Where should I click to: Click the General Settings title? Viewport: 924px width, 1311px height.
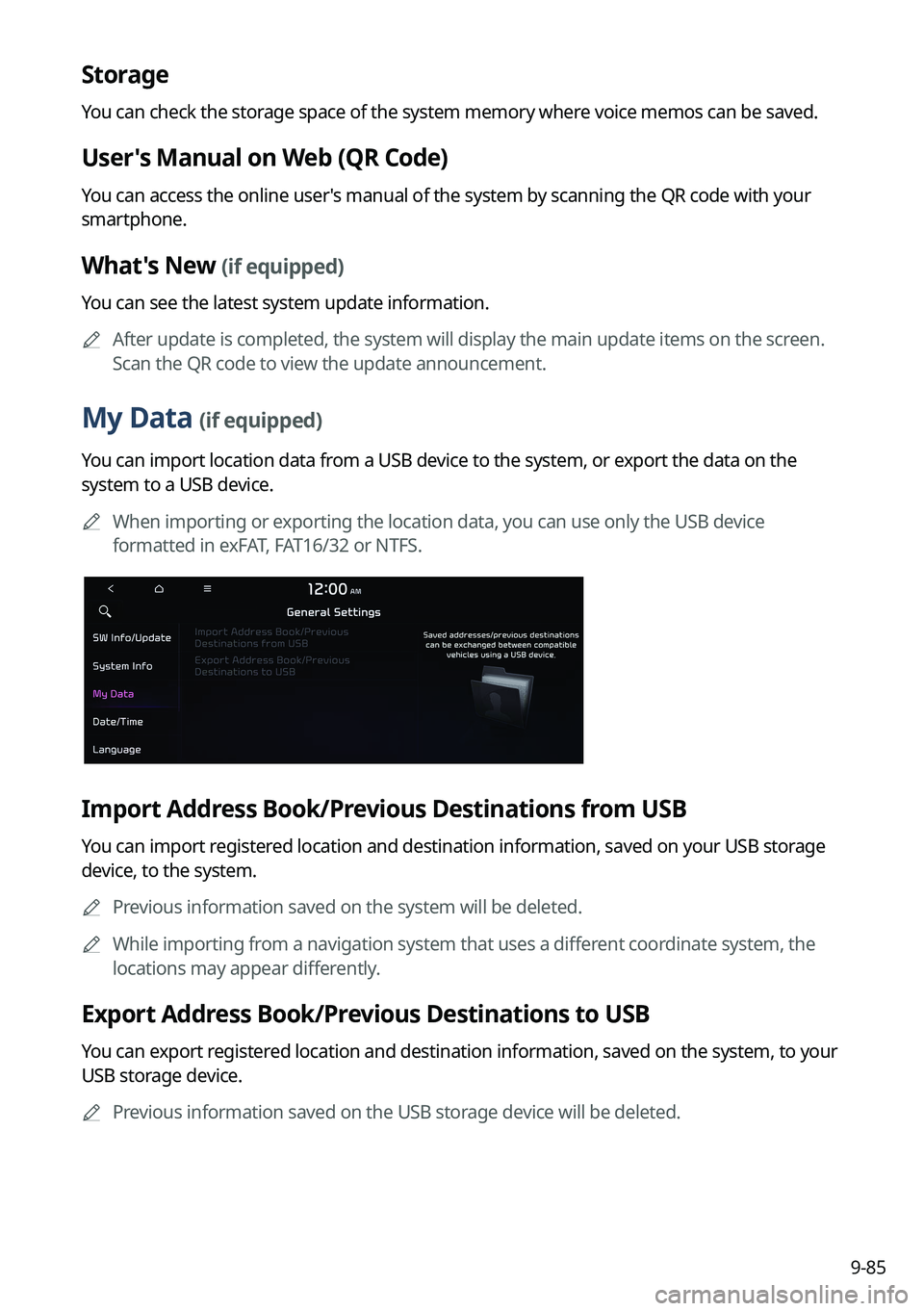coord(334,612)
